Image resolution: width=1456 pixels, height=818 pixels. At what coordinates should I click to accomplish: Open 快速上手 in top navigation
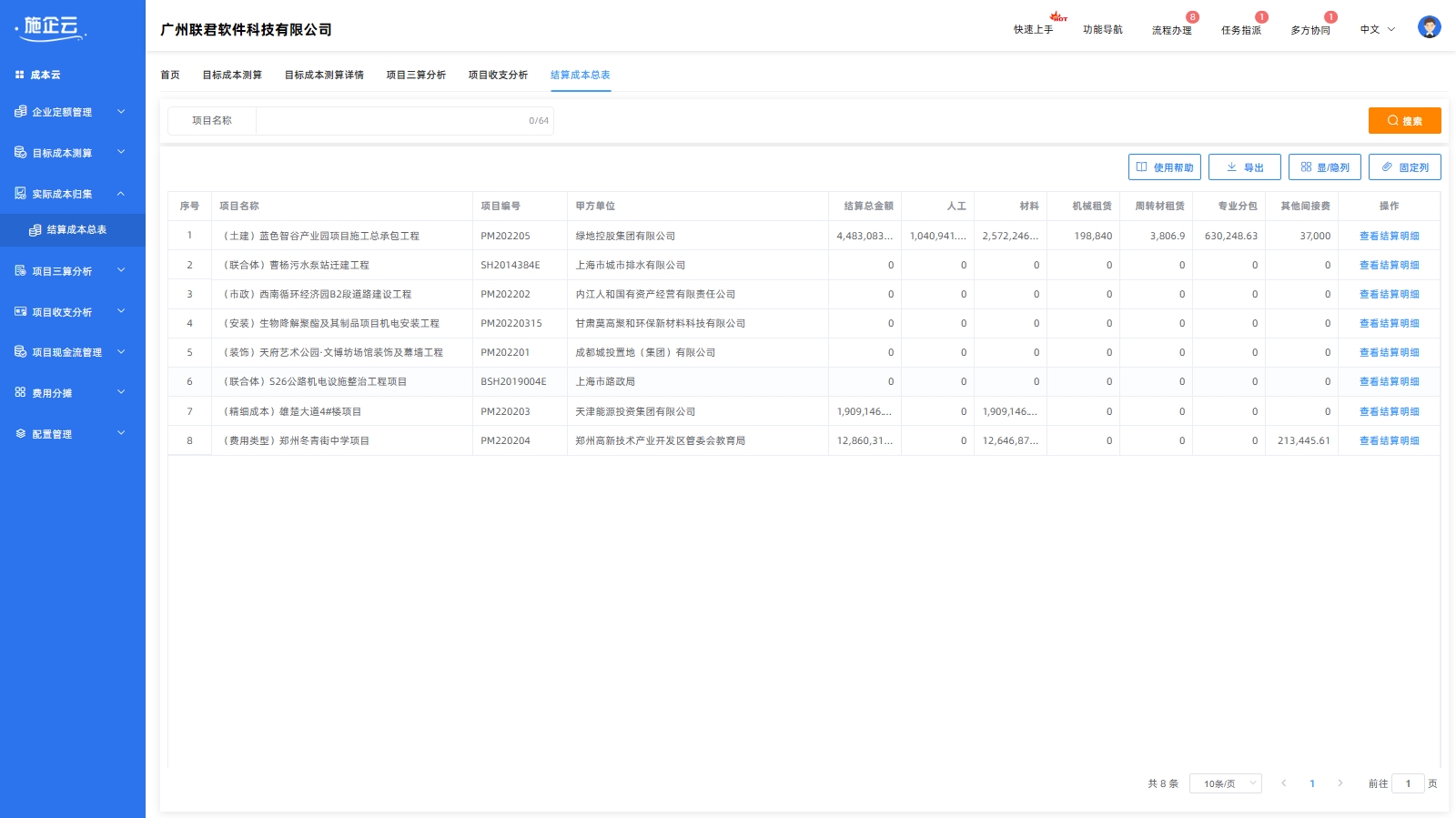[1034, 30]
